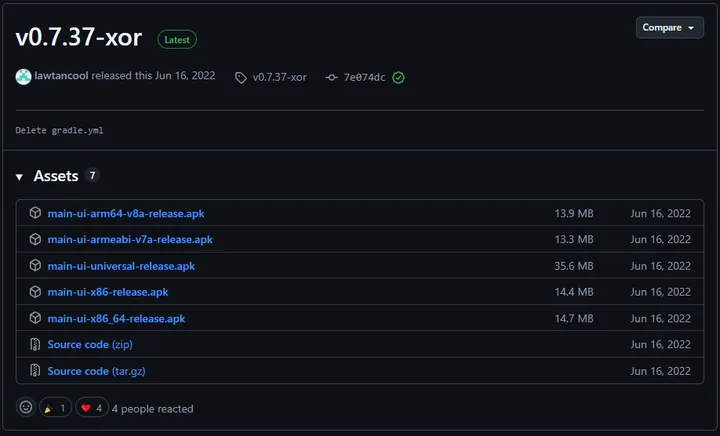
Task: Toggle the heart reaction with 4
Action: click(92, 408)
